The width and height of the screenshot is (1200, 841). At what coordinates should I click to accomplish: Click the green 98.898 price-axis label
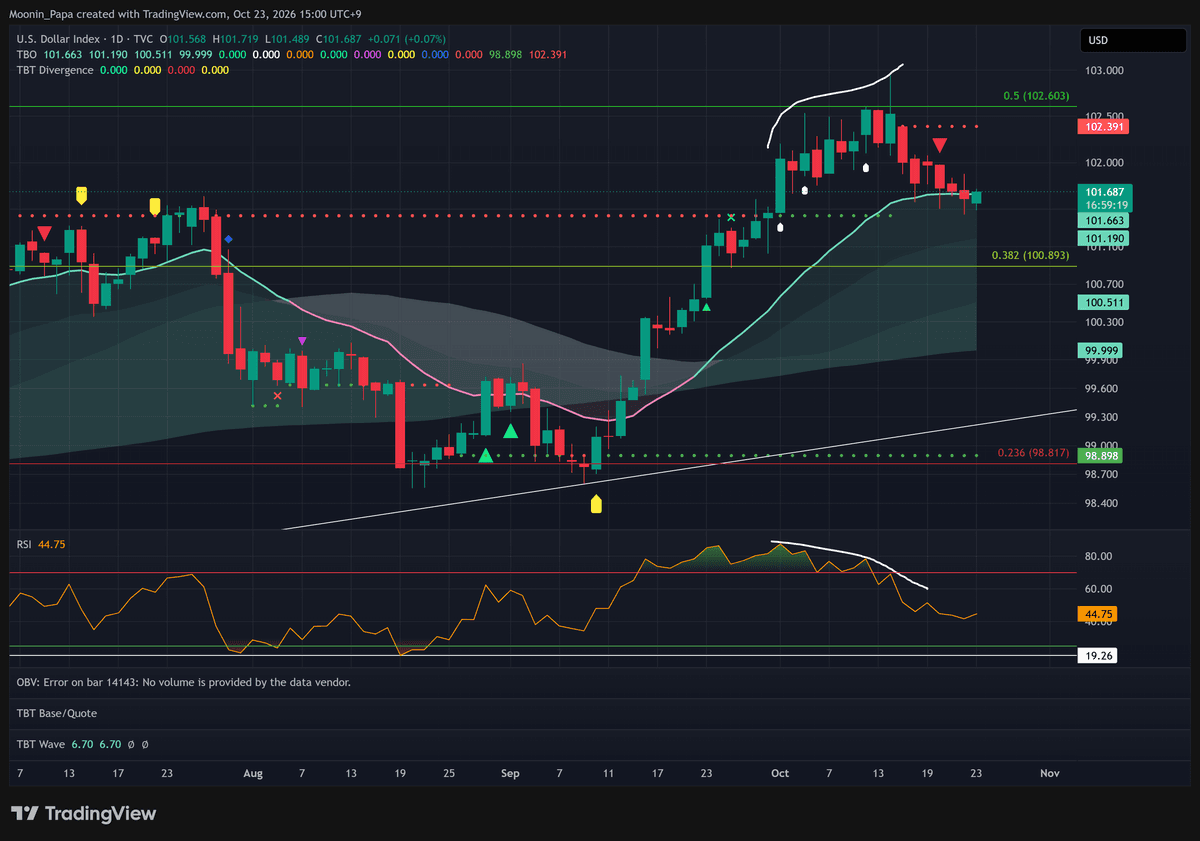click(1102, 455)
